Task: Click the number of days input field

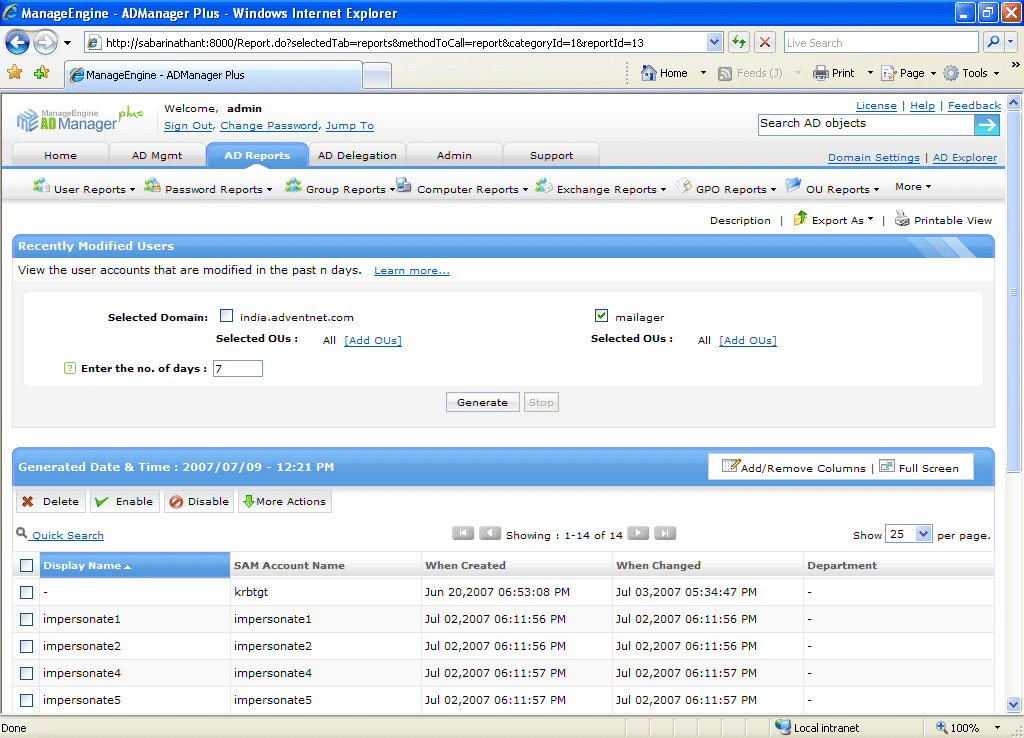Action: coord(237,369)
